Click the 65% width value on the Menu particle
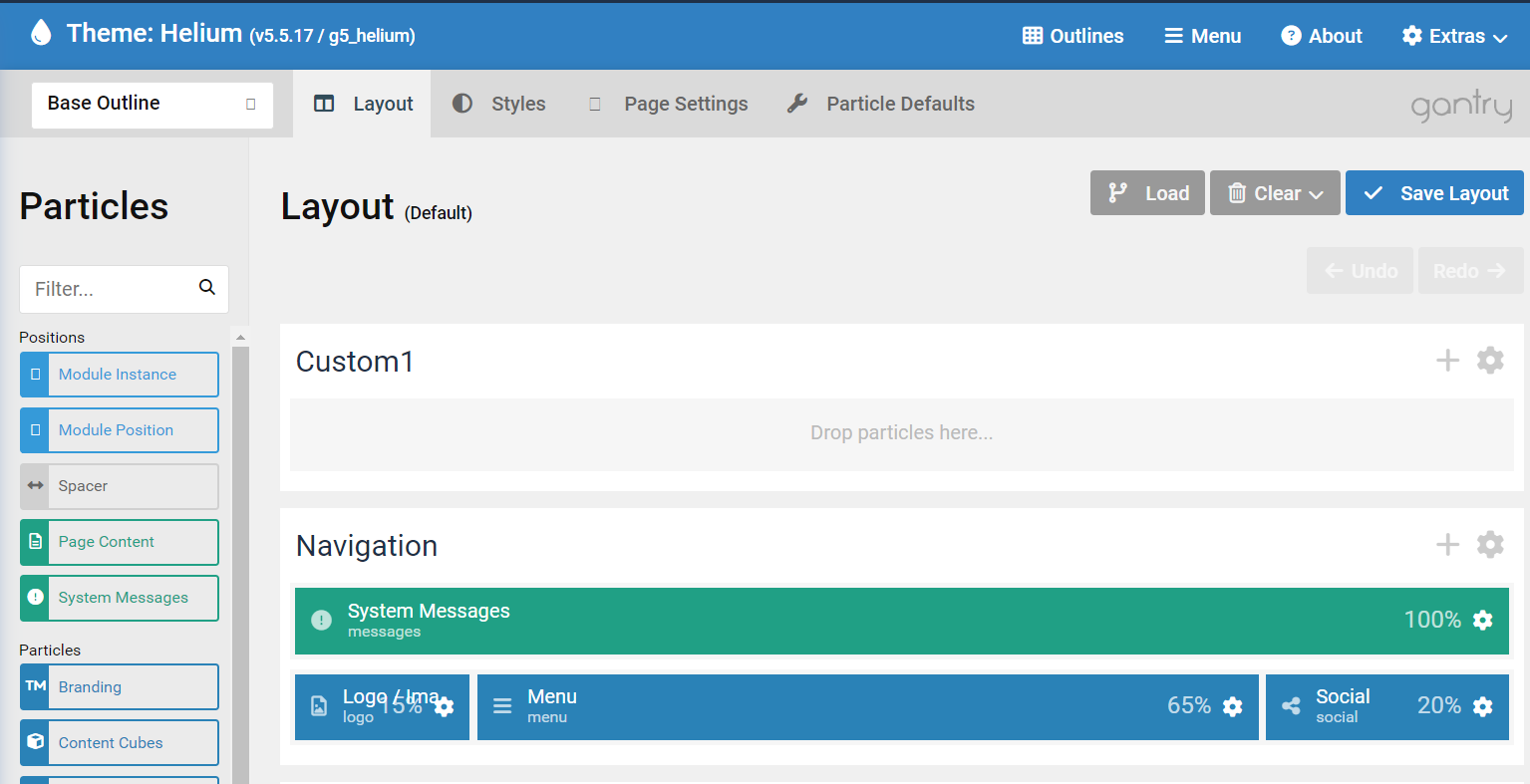1530x784 pixels. point(1188,704)
